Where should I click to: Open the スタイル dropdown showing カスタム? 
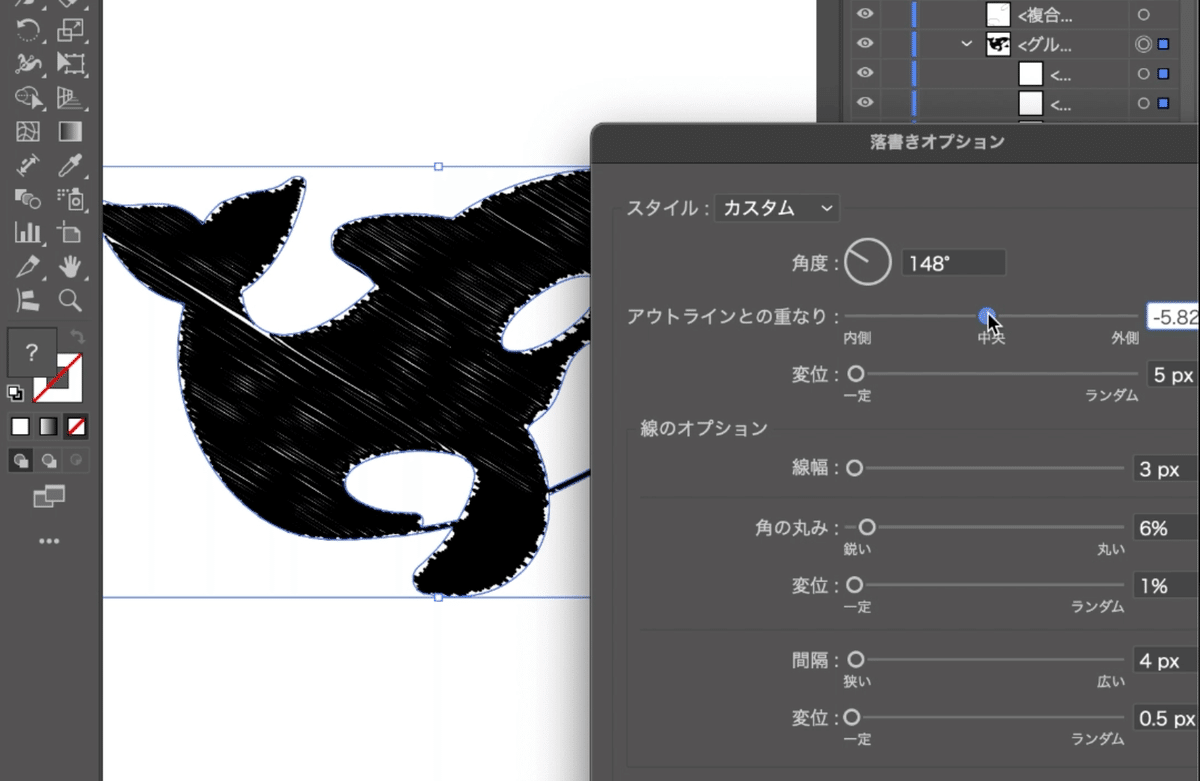pos(775,208)
